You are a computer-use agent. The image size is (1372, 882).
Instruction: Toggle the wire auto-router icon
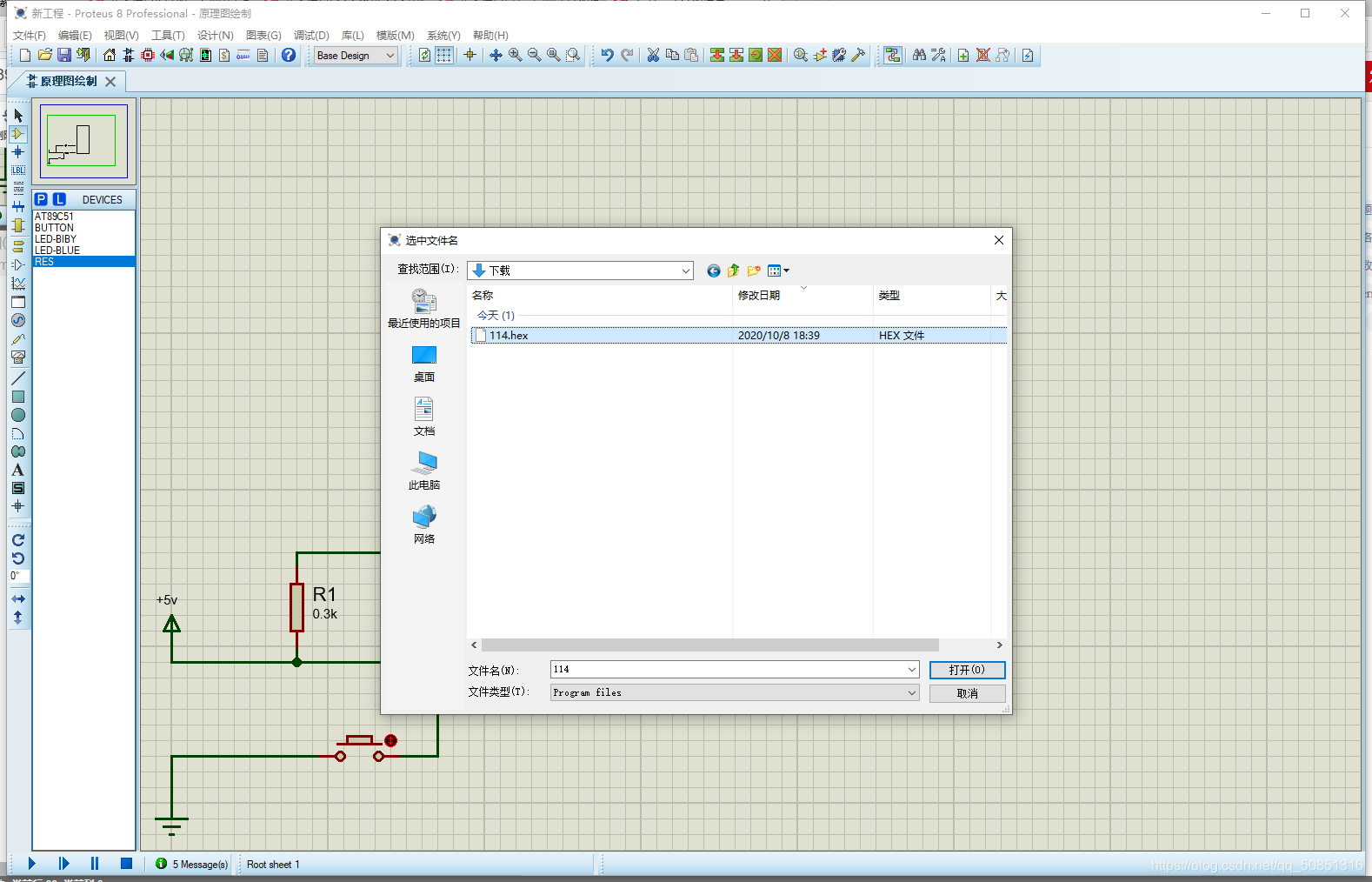point(892,55)
